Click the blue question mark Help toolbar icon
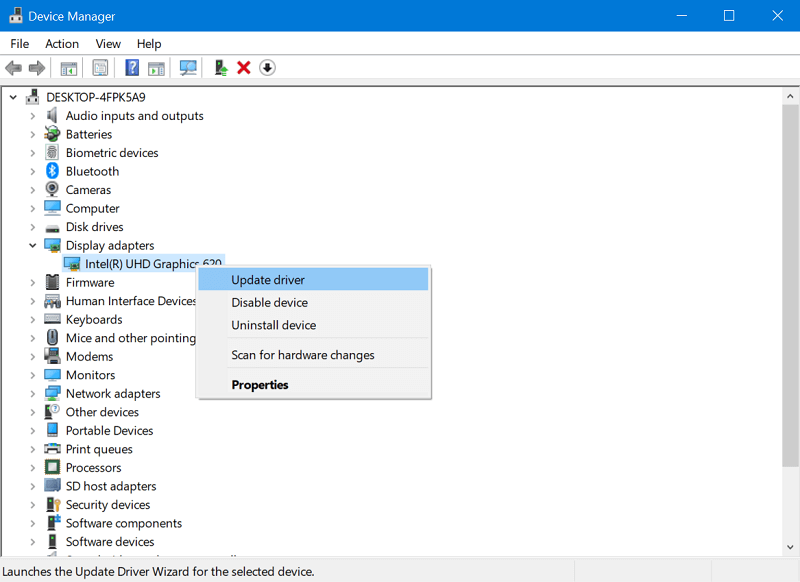This screenshot has width=800, height=582. click(132, 68)
